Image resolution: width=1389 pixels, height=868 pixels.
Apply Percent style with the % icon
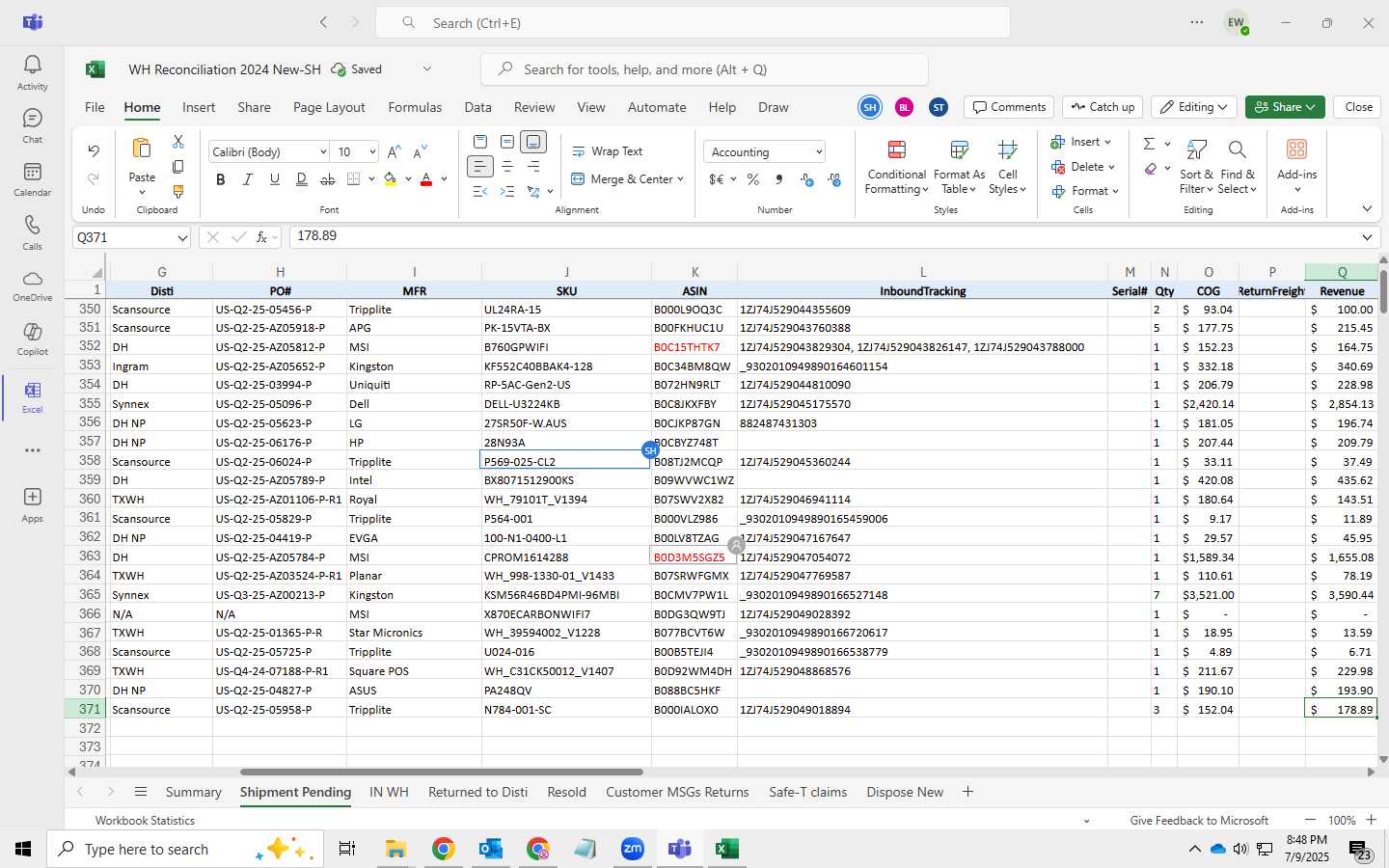752,179
